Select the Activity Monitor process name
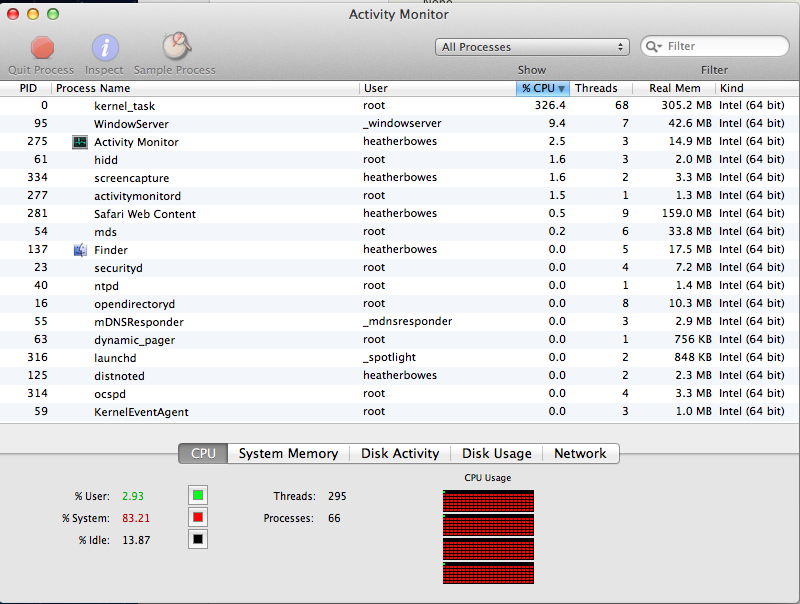The image size is (800, 604). point(136,142)
